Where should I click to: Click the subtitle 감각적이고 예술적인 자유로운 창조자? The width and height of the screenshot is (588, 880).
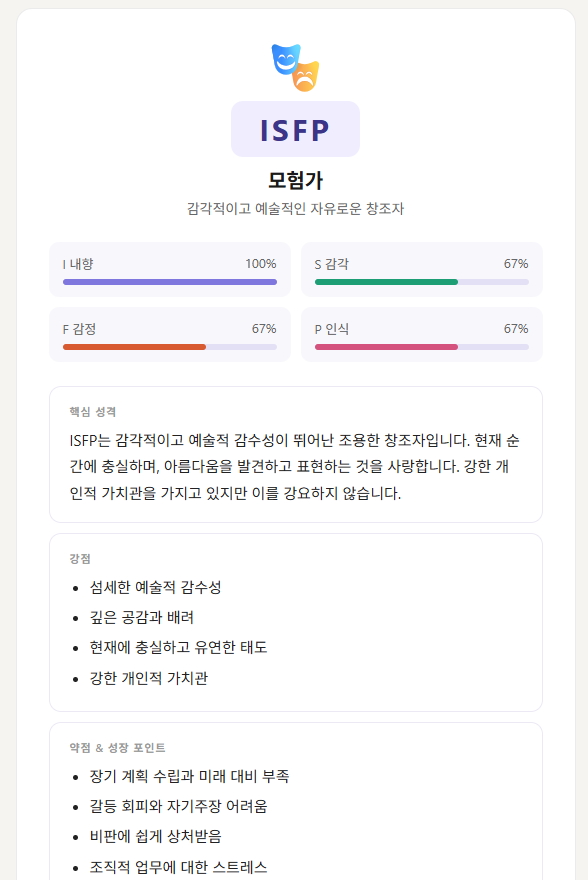point(295,209)
